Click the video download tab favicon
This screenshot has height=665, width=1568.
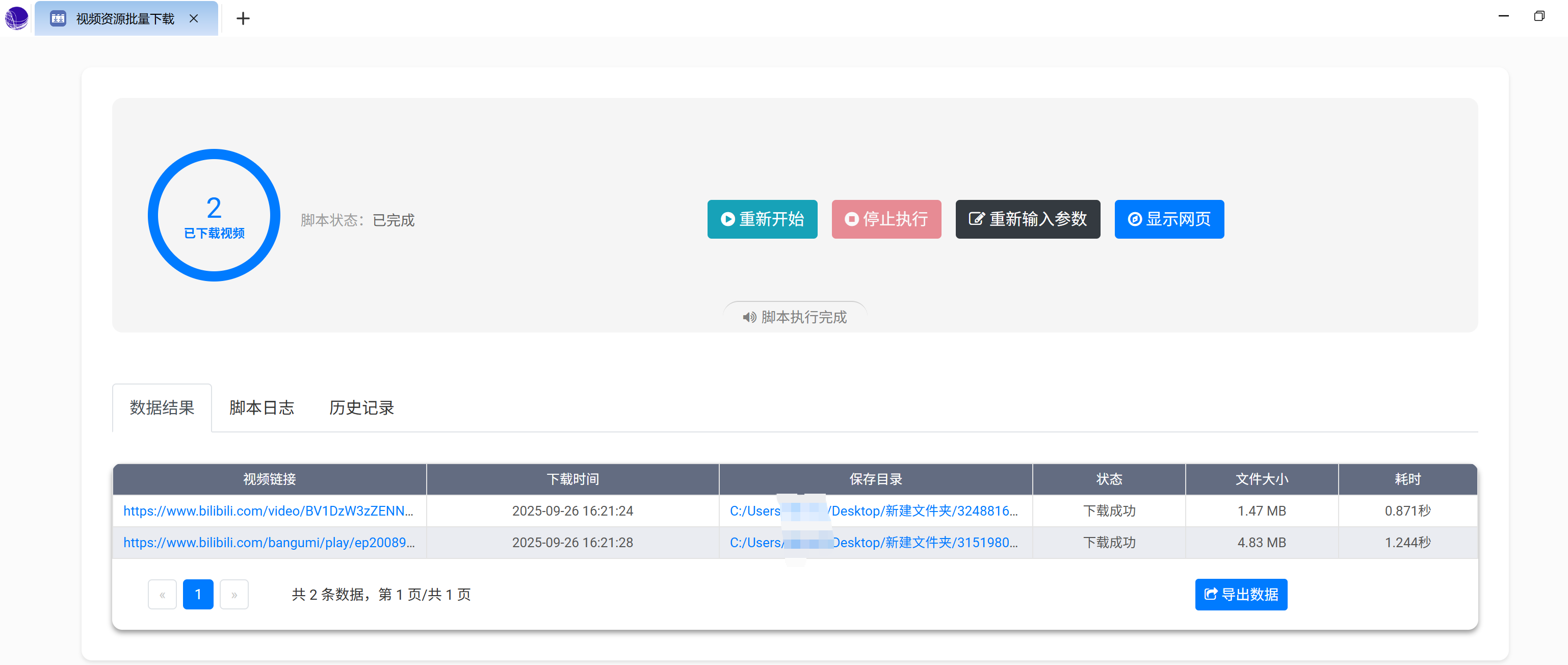[x=58, y=18]
